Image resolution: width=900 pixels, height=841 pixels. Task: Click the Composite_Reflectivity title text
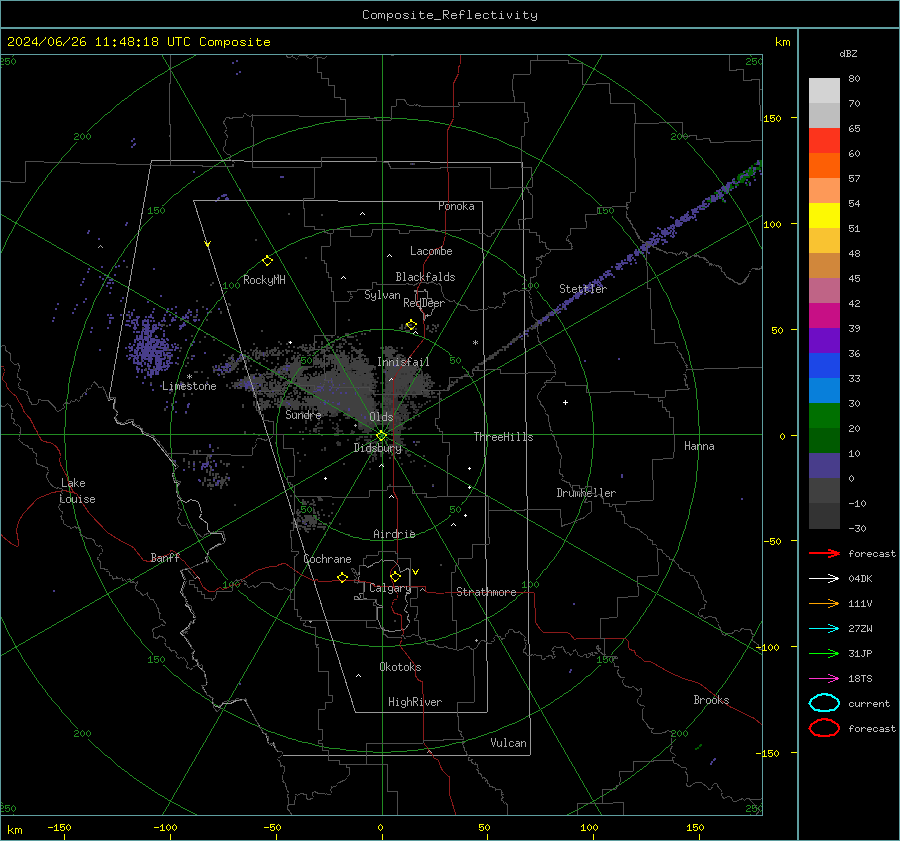(x=449, y=15)
